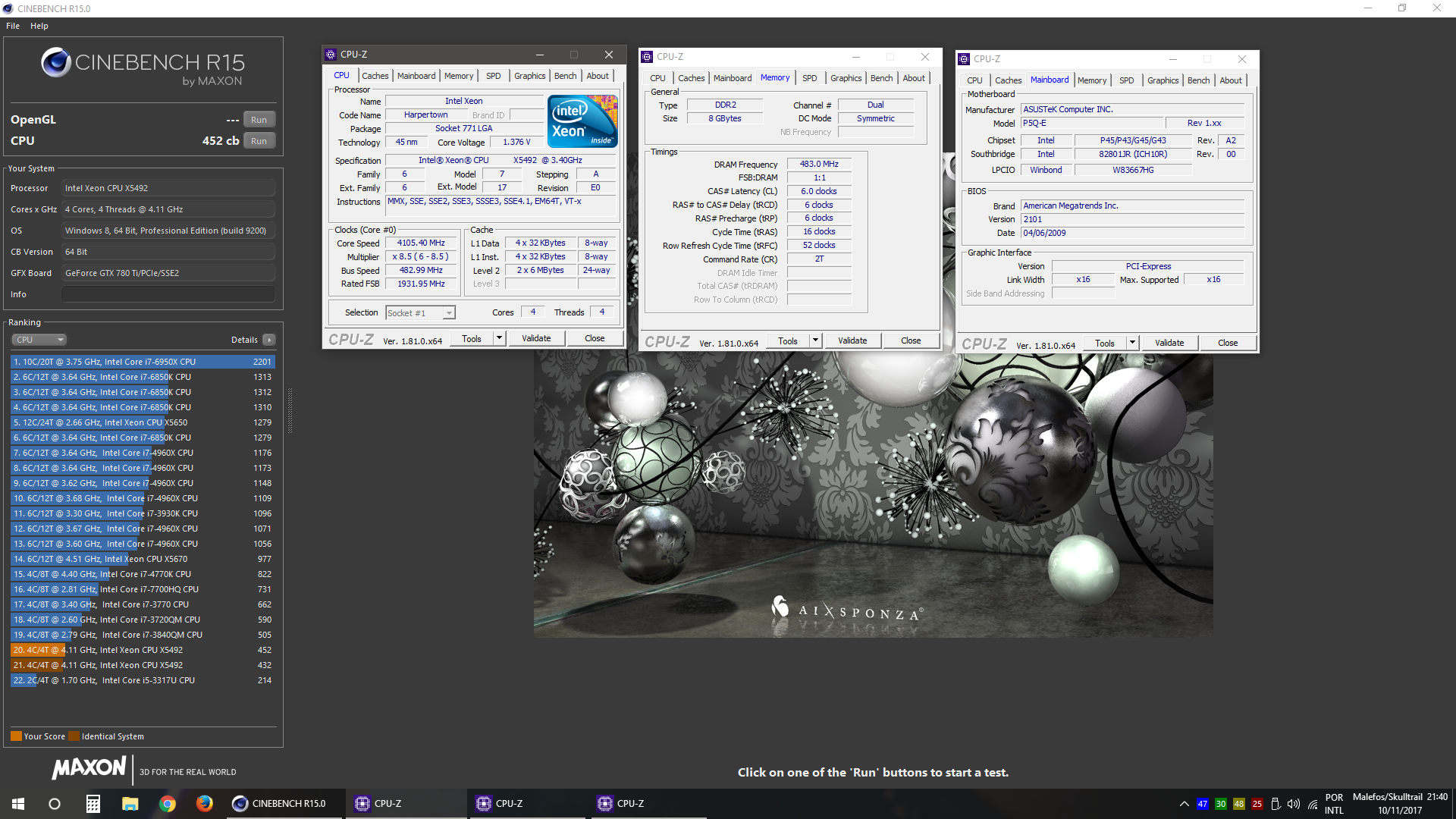1456x819 pixels.
Task: Switch to Caches tab in CPU window
Action: 375,76
